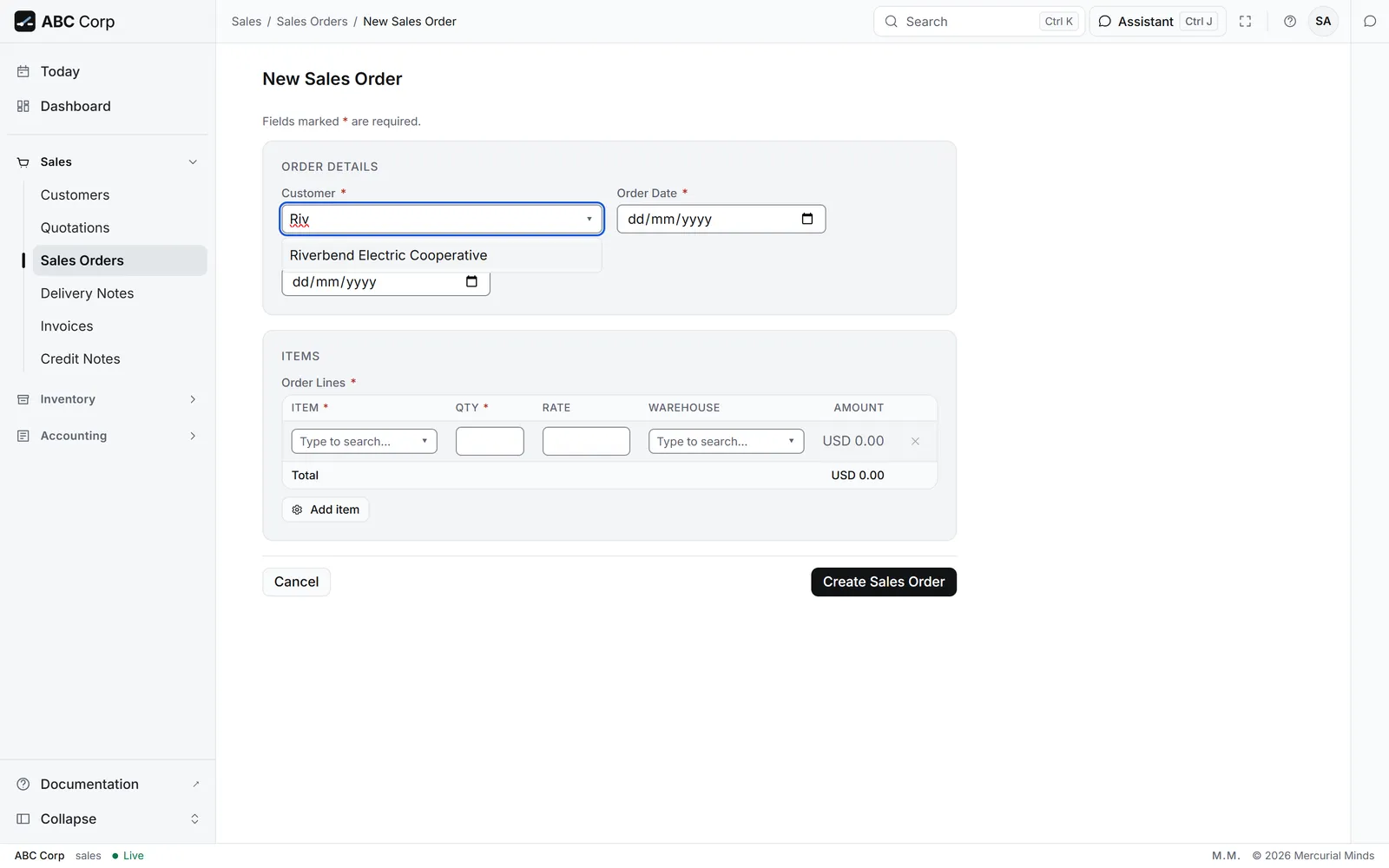
Task: Go to Dashboard in sidebar
Action: [108, 106]
